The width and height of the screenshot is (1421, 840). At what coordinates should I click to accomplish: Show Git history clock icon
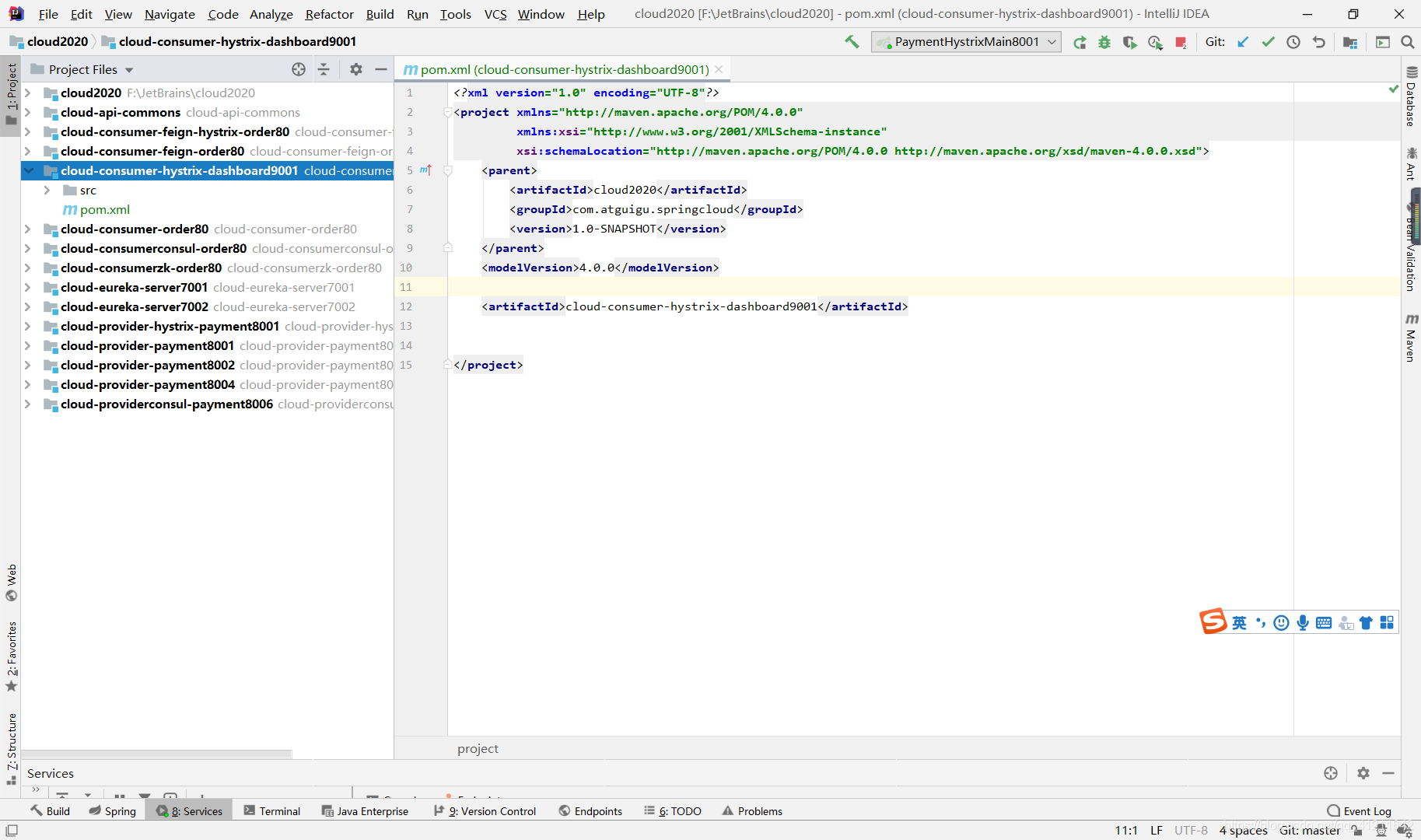coord(1293,42)
